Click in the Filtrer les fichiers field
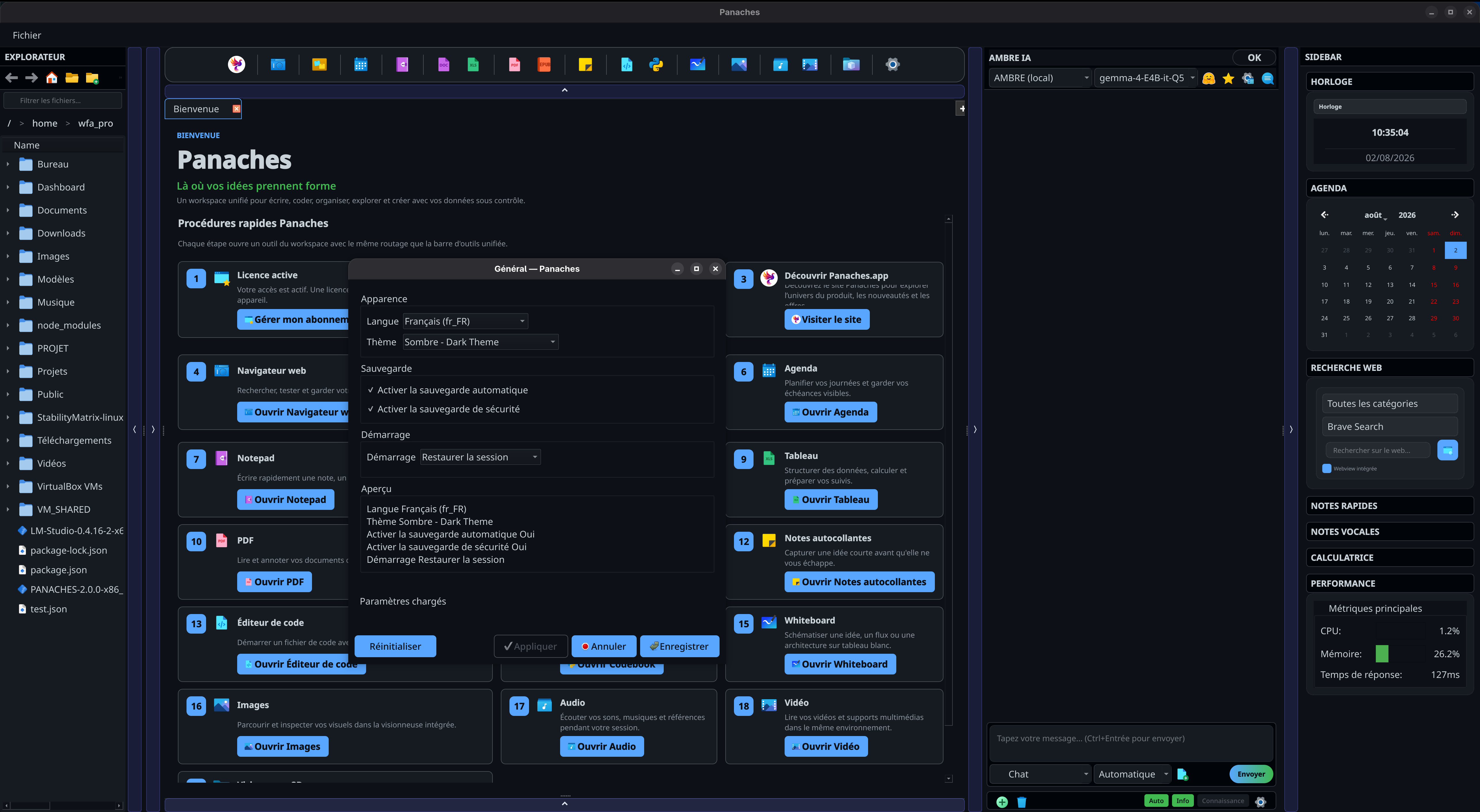The image size is (1480, 812). tap(63, 100)
